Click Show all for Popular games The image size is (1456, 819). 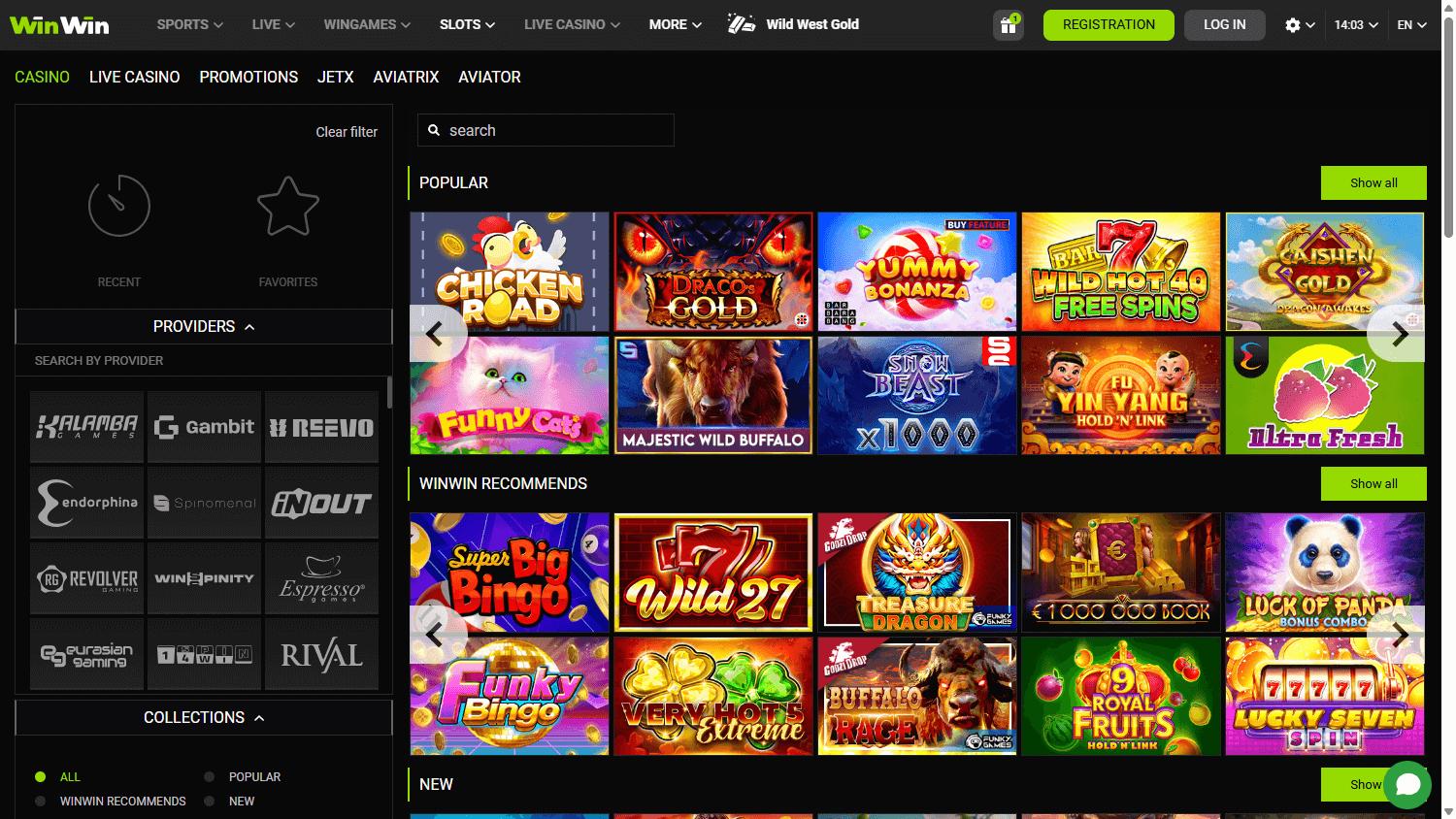[x=1373, y=182]
